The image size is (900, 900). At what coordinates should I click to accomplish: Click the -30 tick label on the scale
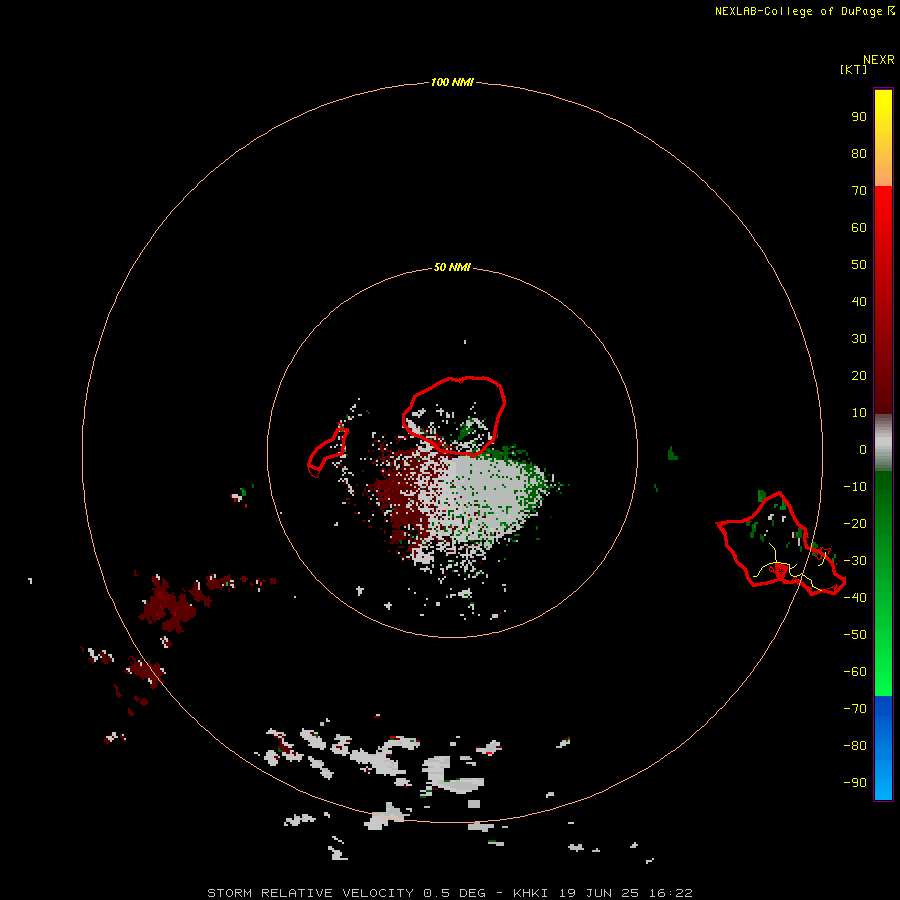(855, 561)
